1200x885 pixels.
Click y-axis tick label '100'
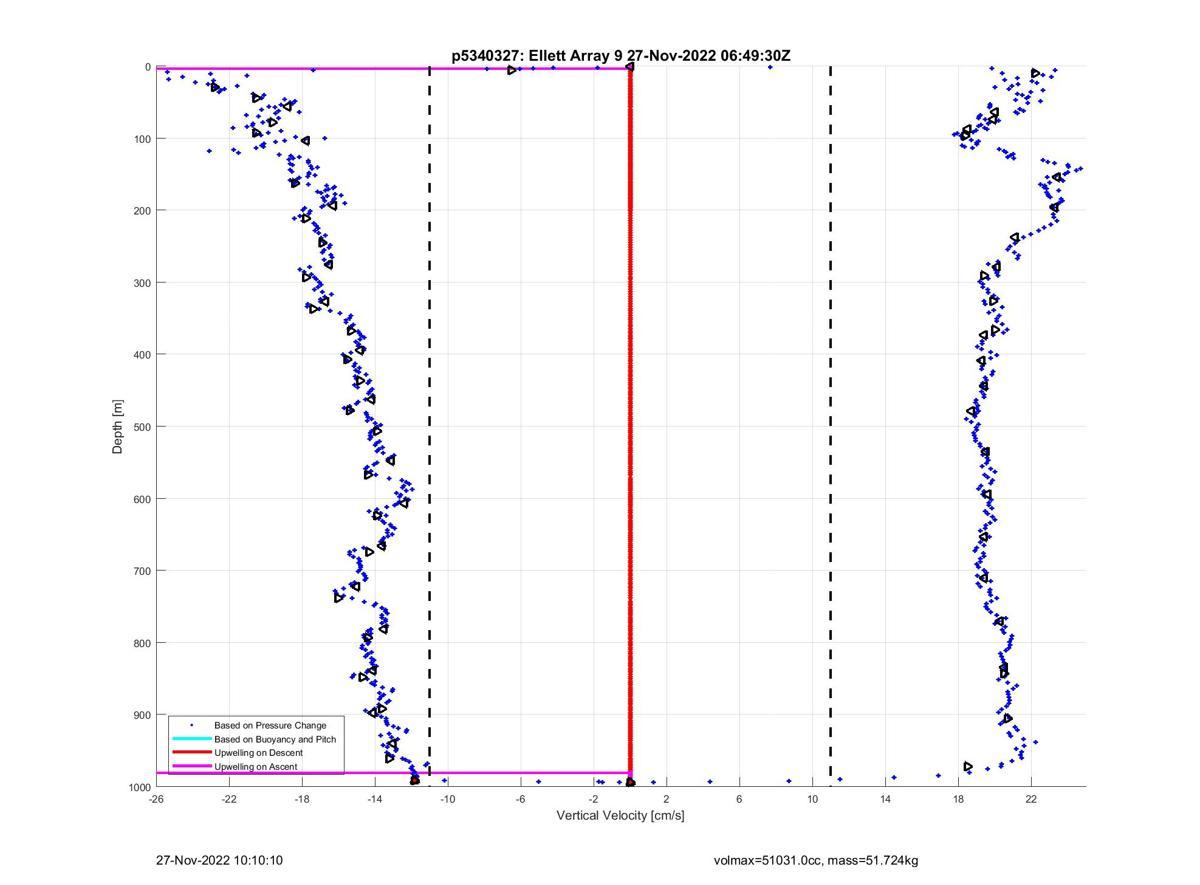142,139
